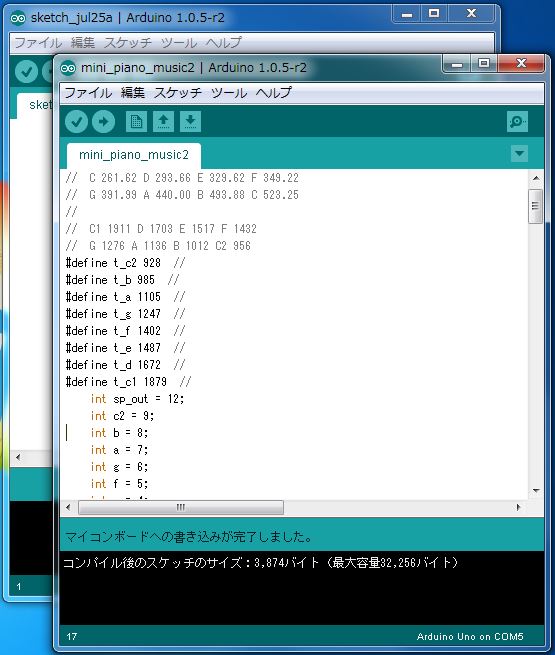
Task: Click the line '#define t_g 1247'
Action: (x=125, y=314)
